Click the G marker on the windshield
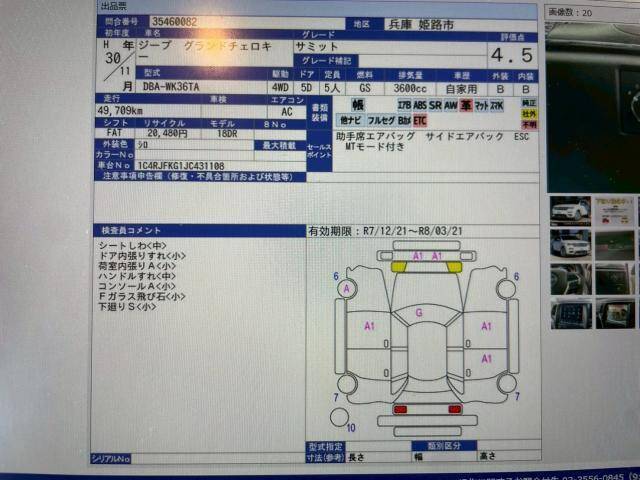This screenshot has width=640, height=480. coord(418,313)
